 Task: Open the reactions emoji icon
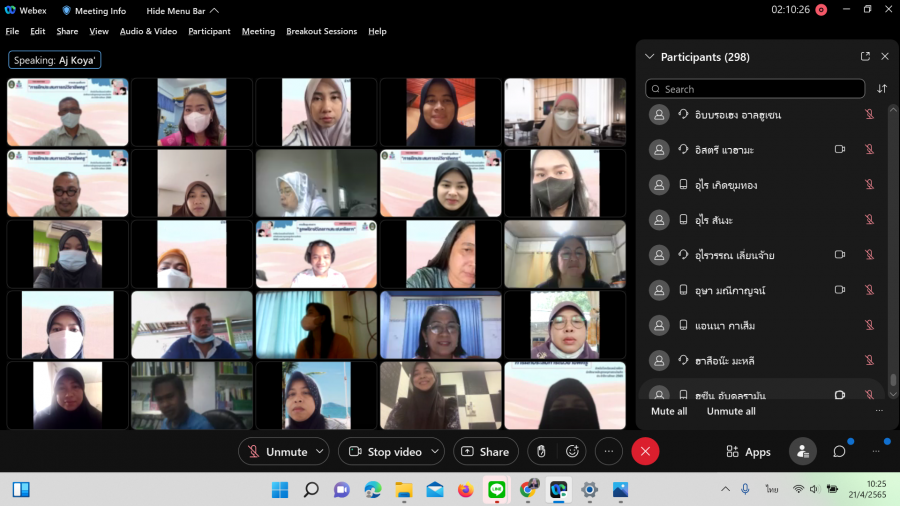pyautogui.click(x=572, y=452)
